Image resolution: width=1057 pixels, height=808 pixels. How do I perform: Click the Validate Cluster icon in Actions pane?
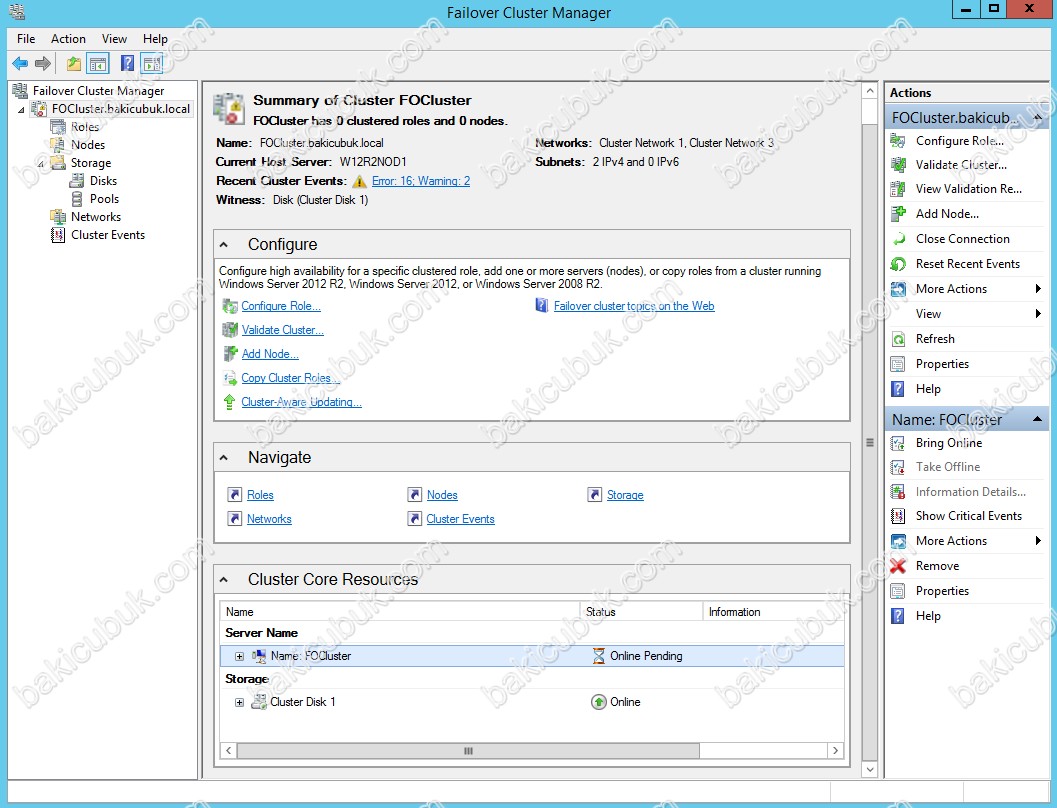pos(898,165)
